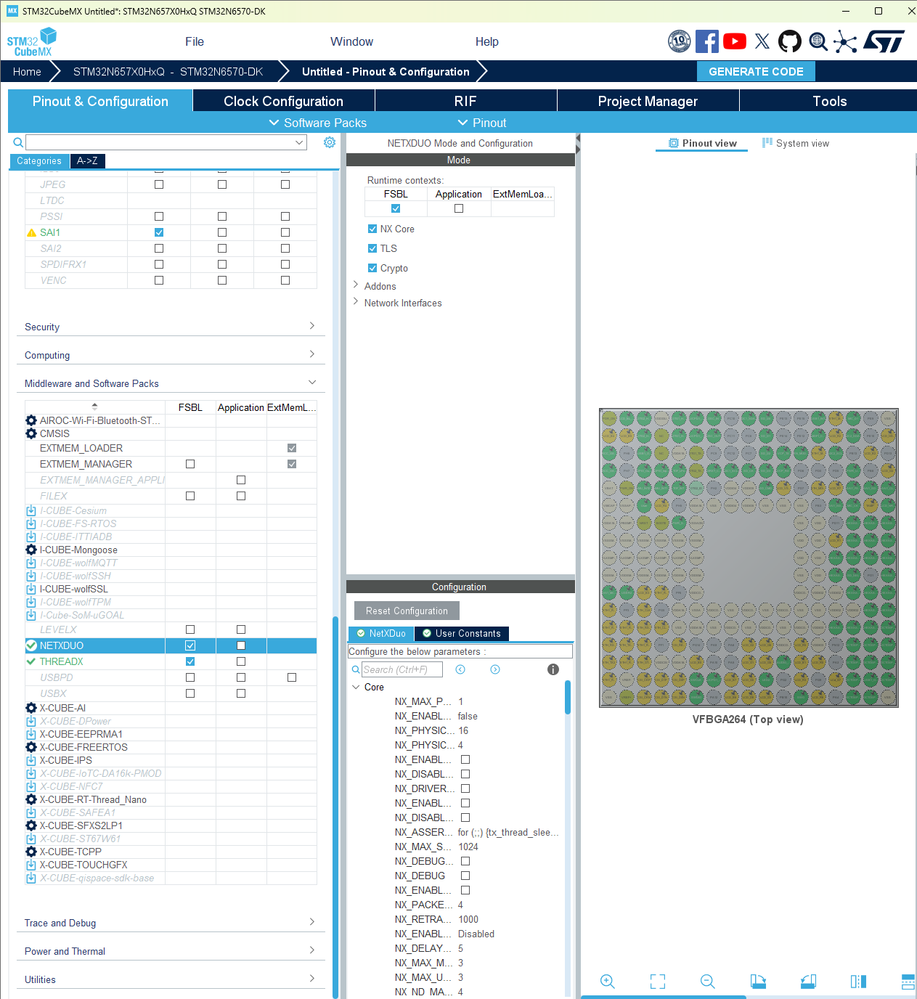This screenshot has height=999, width=917.
Task: Go to the Home breadcrumb
Action: coord(27,71)
